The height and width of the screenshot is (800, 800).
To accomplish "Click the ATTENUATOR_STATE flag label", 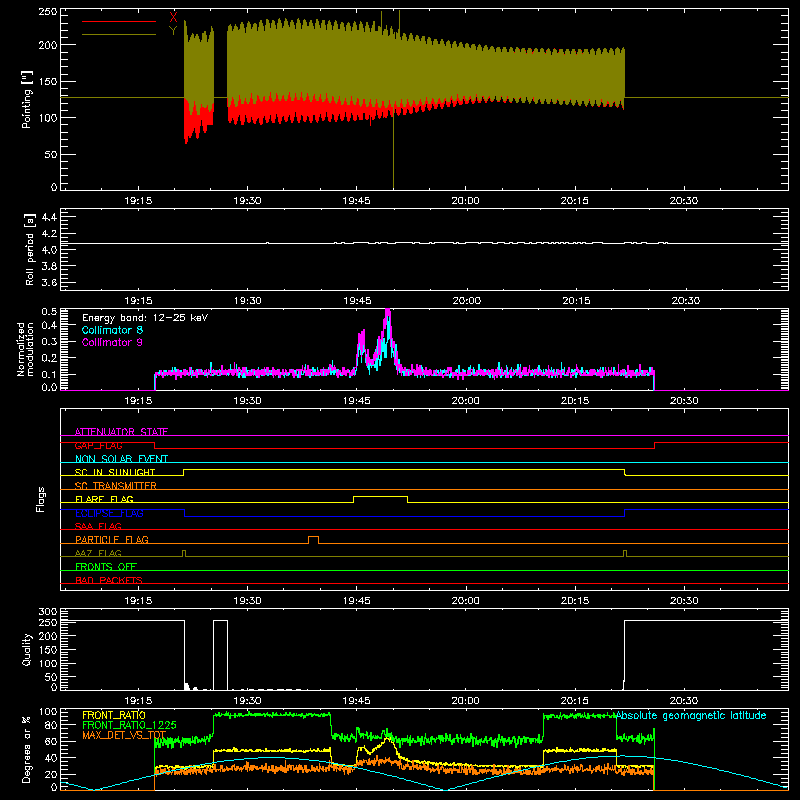I will click(x=121, y=432).
